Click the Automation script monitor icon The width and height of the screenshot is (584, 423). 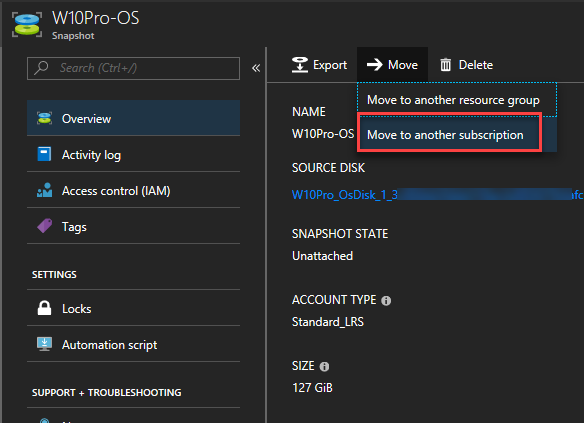[44, 344]
